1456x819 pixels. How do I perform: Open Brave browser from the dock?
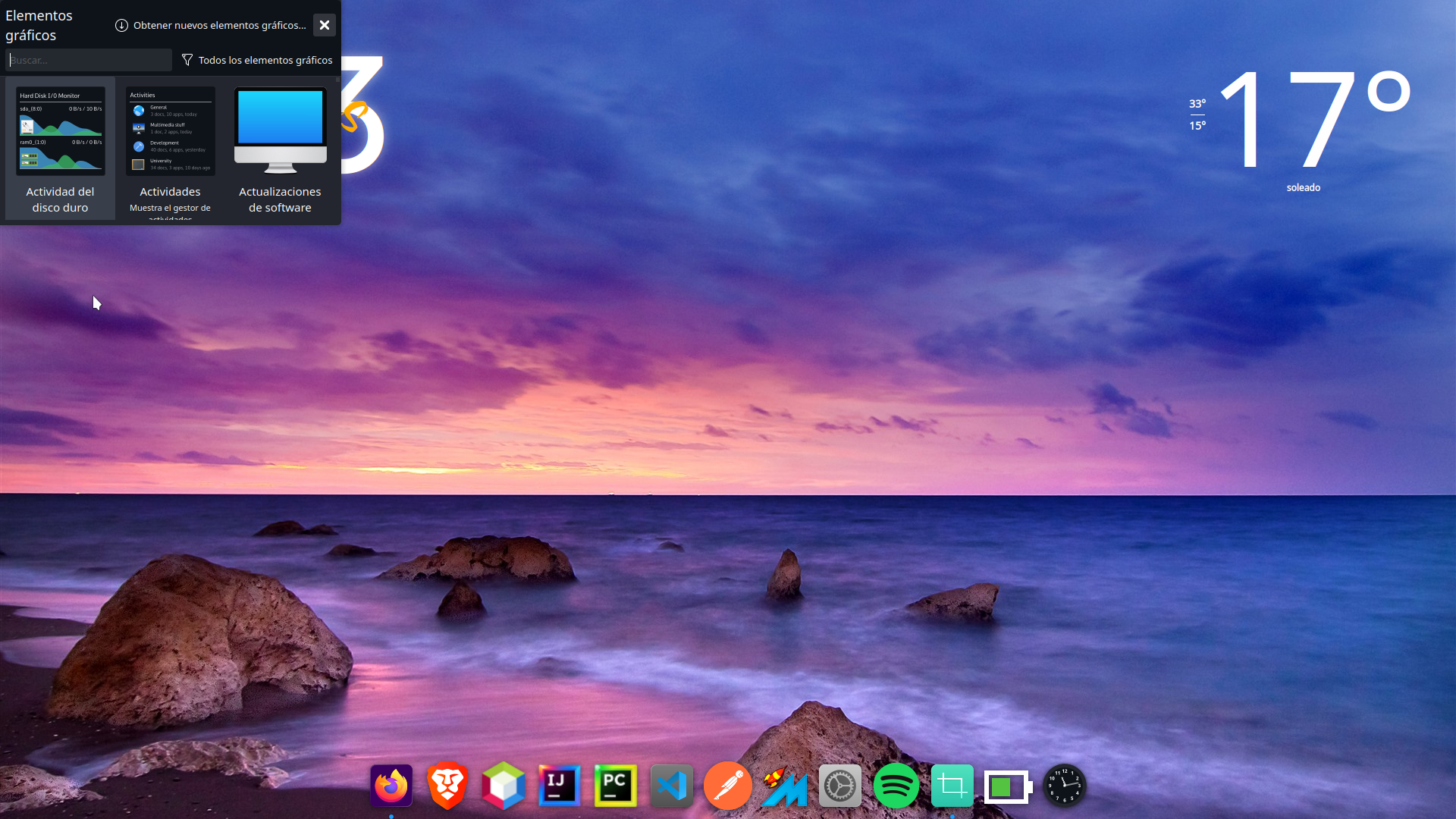pyautogui.click(x=447, y=786)
